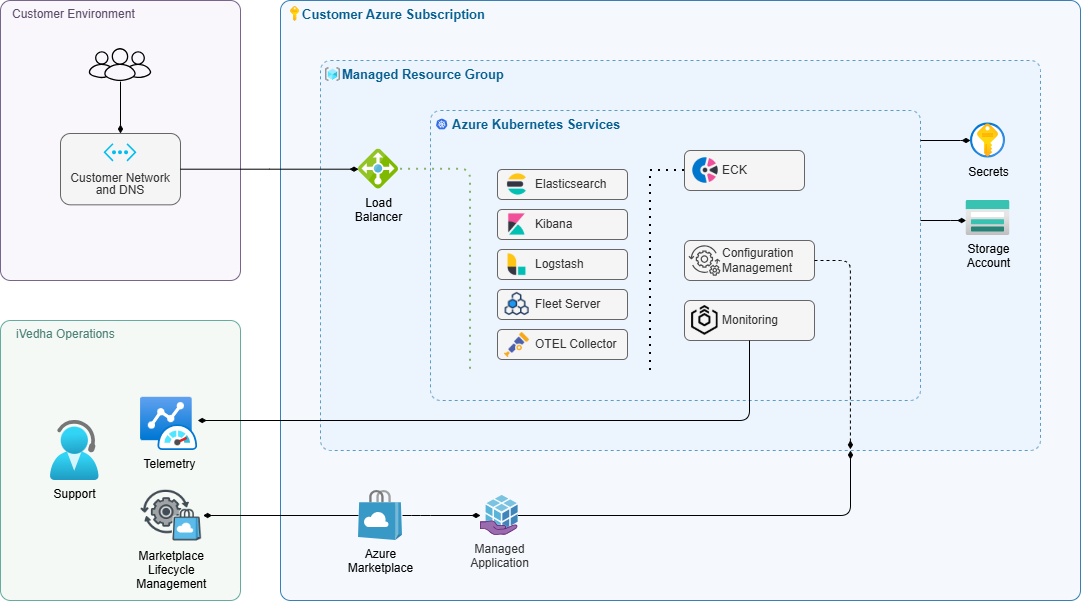Select the Customer Network and DNS icon

click(x=120, y=152)
